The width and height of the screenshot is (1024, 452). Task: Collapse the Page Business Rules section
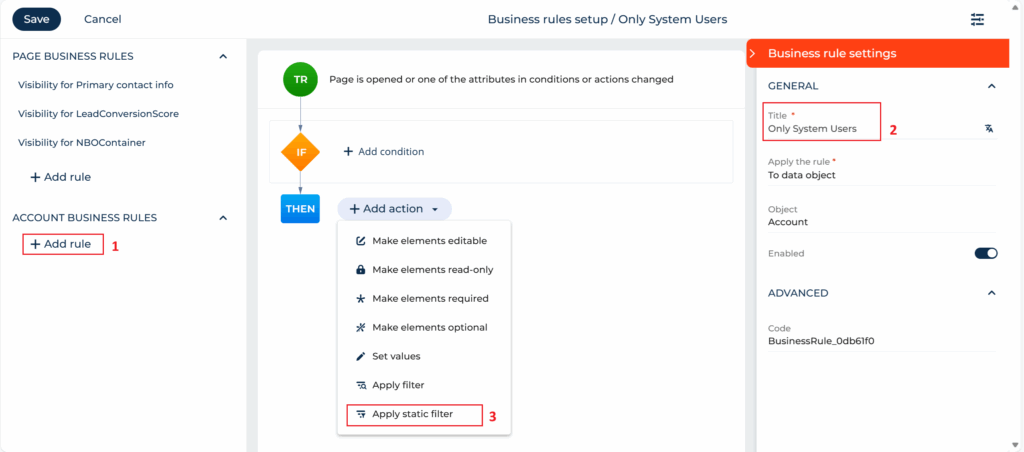coord(223,56)
